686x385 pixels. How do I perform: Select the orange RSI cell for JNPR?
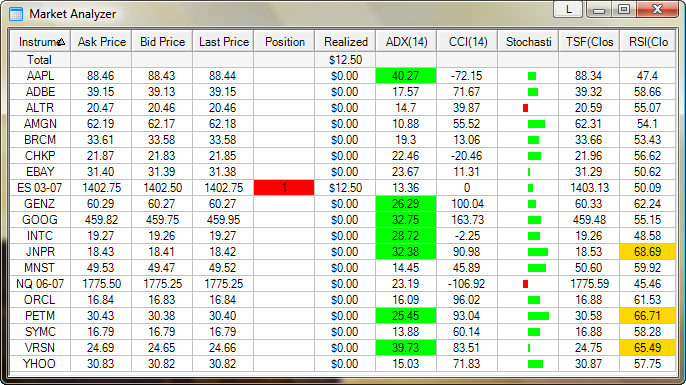pyautogui.click(x=648, y=252)
